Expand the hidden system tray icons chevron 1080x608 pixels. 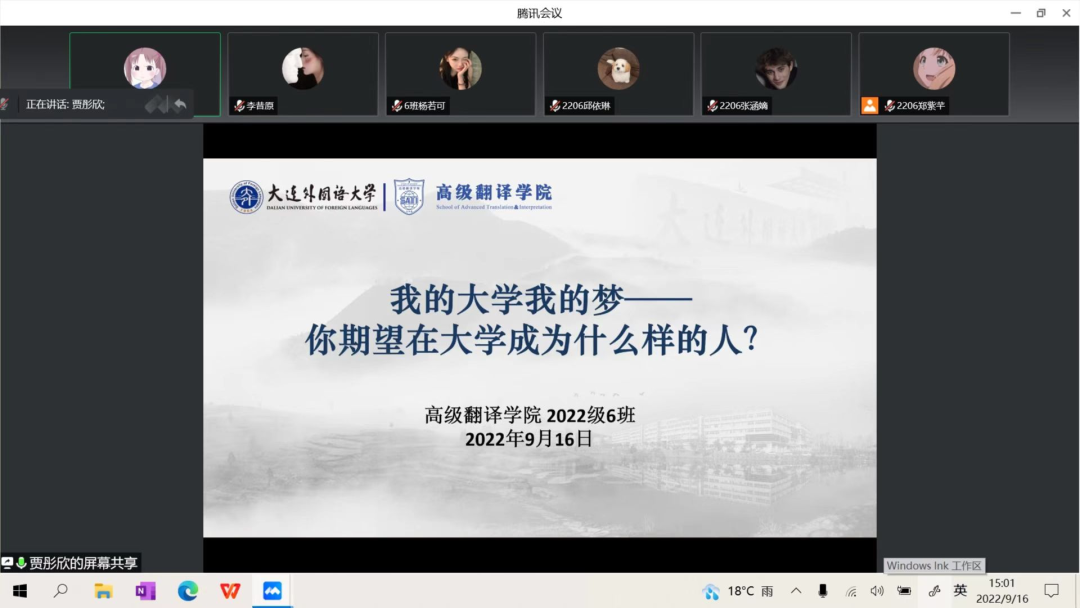click(796, 591)
